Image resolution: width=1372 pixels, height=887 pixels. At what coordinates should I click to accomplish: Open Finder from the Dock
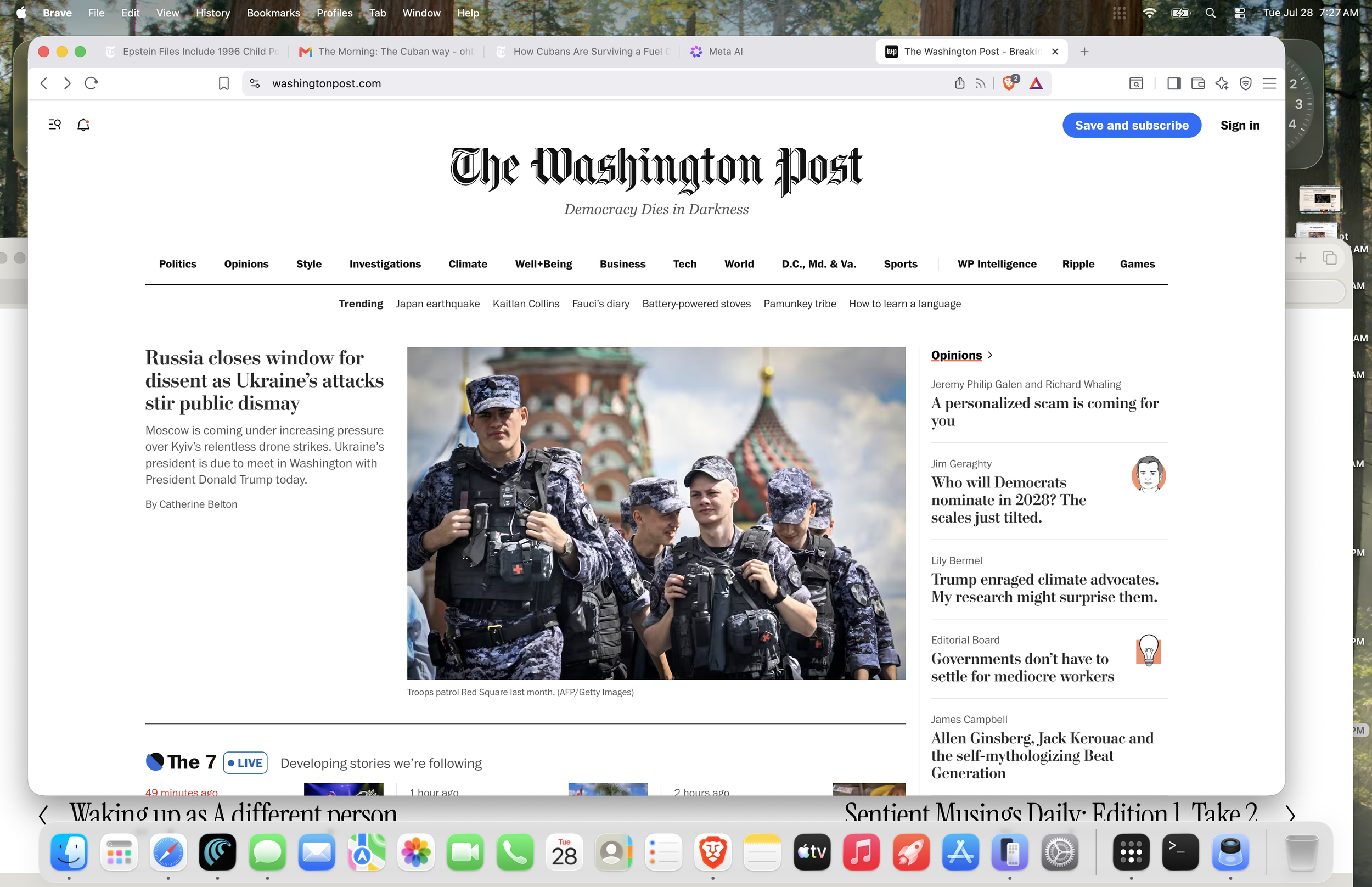click(x=69, y=851)
